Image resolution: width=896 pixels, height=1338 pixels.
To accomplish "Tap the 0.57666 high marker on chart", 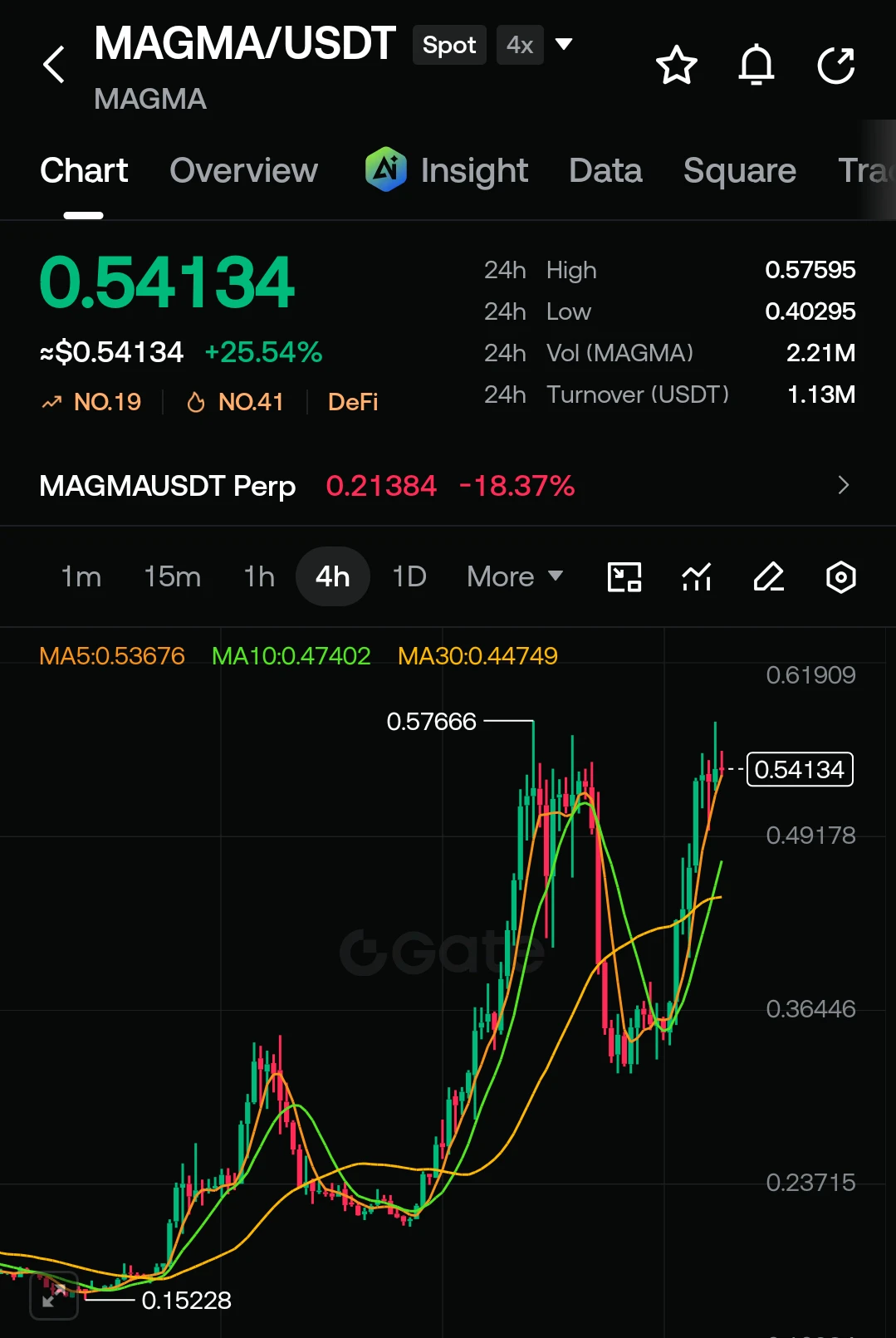I will coord(431,721).
